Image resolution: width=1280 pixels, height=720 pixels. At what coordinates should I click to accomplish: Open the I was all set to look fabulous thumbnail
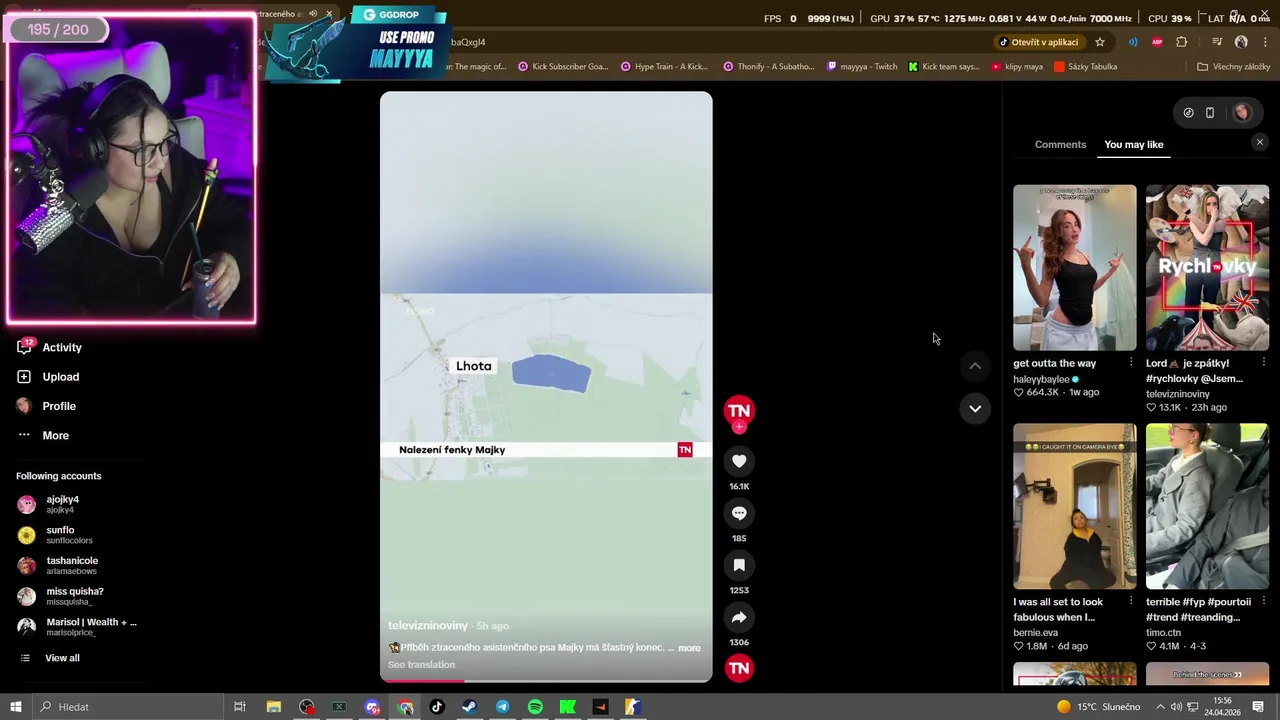(x=1075, y=506)
